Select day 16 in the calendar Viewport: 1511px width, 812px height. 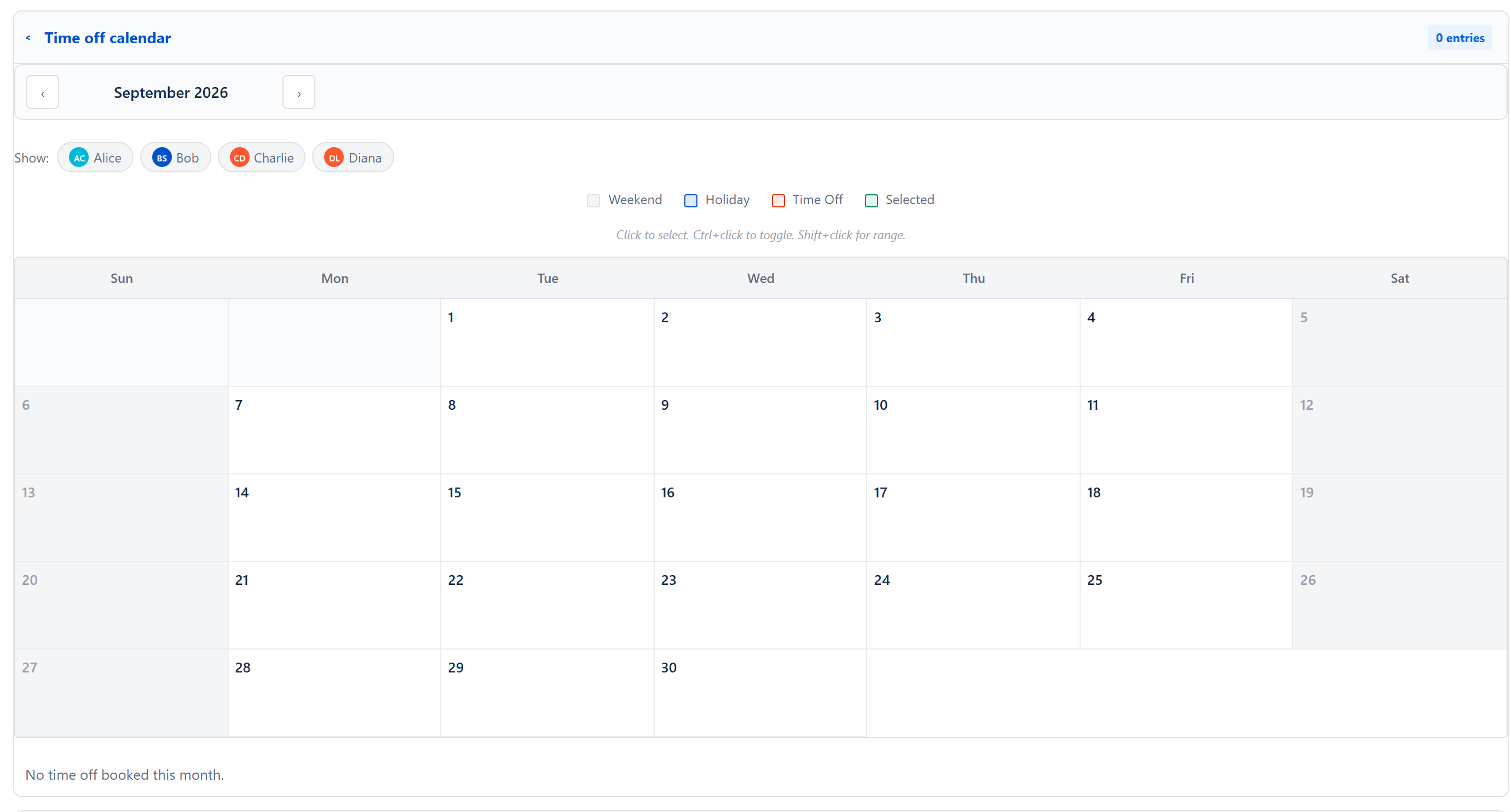coord(760,518)
